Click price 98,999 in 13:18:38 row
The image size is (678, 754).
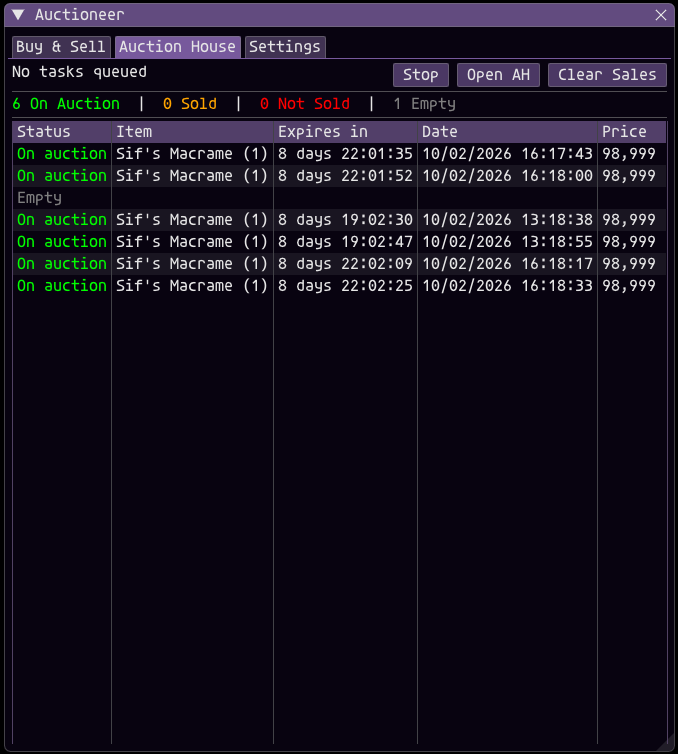(629, 220)
